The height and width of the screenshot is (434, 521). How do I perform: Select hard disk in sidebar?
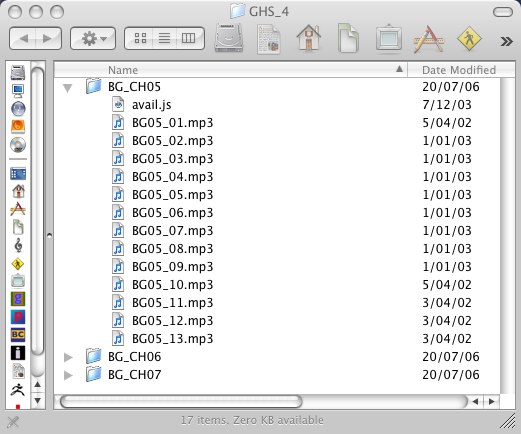point(18,72)
